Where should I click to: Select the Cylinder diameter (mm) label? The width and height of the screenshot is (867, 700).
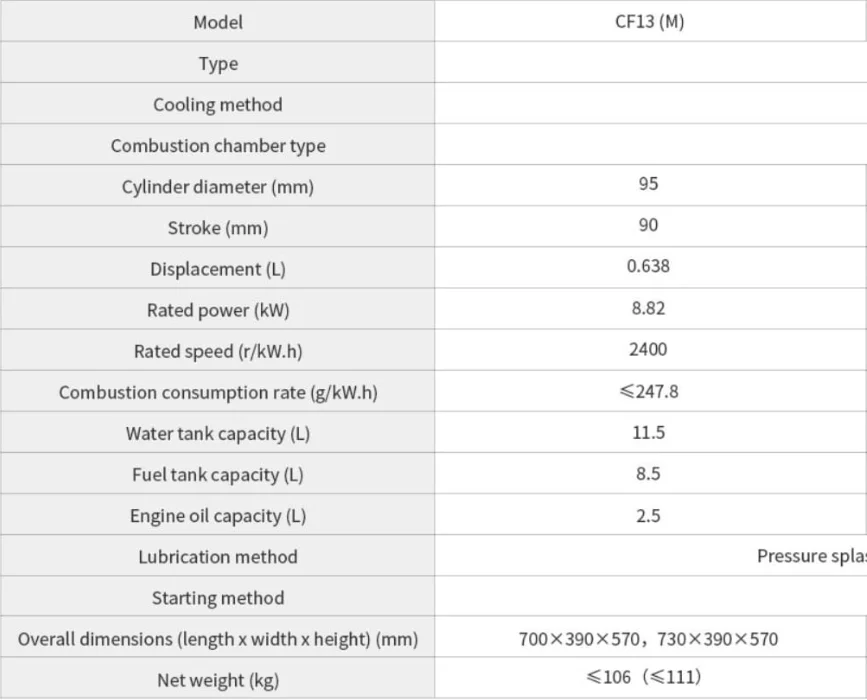point(218,187)
